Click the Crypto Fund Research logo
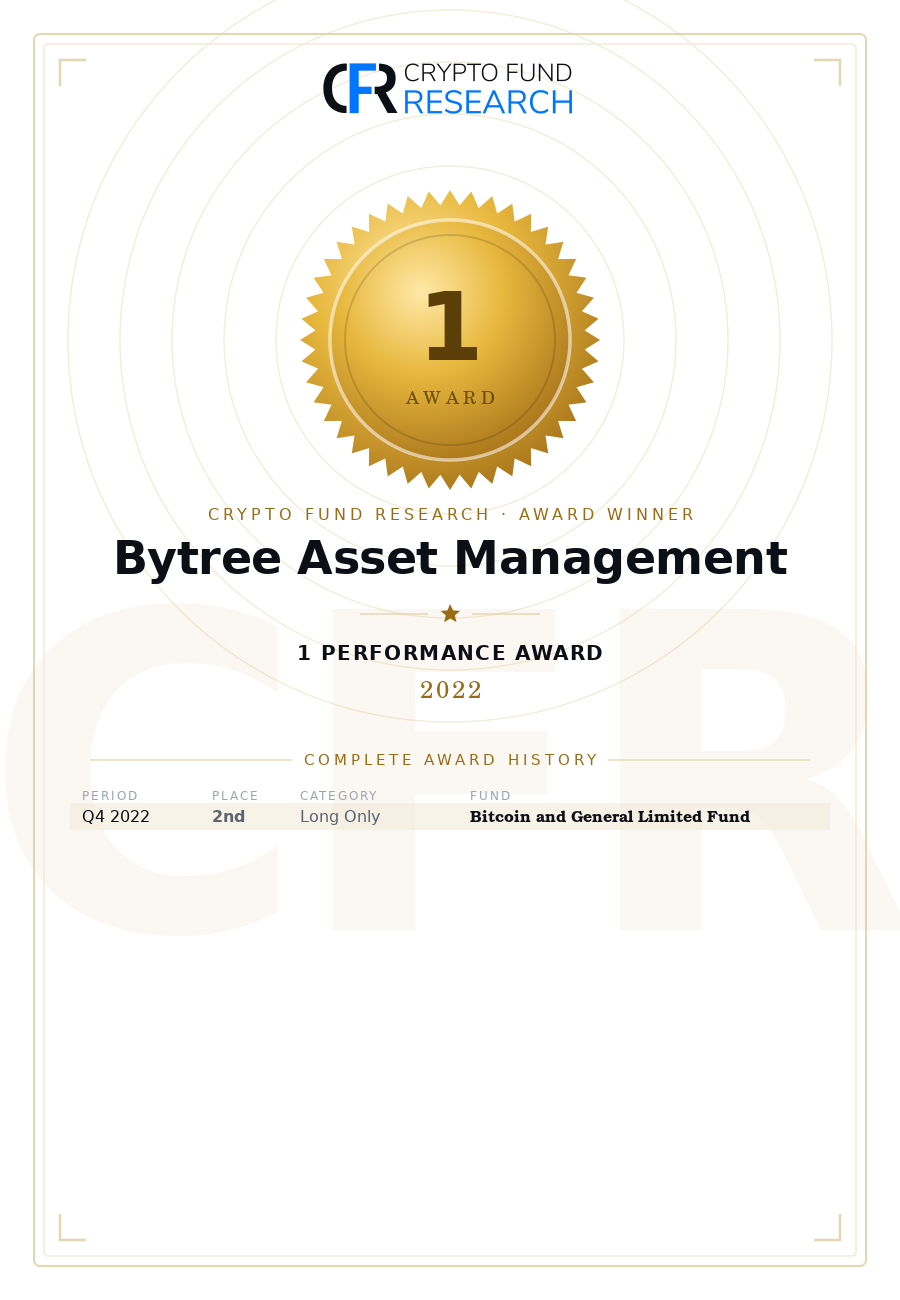 [x=448, y=89]
